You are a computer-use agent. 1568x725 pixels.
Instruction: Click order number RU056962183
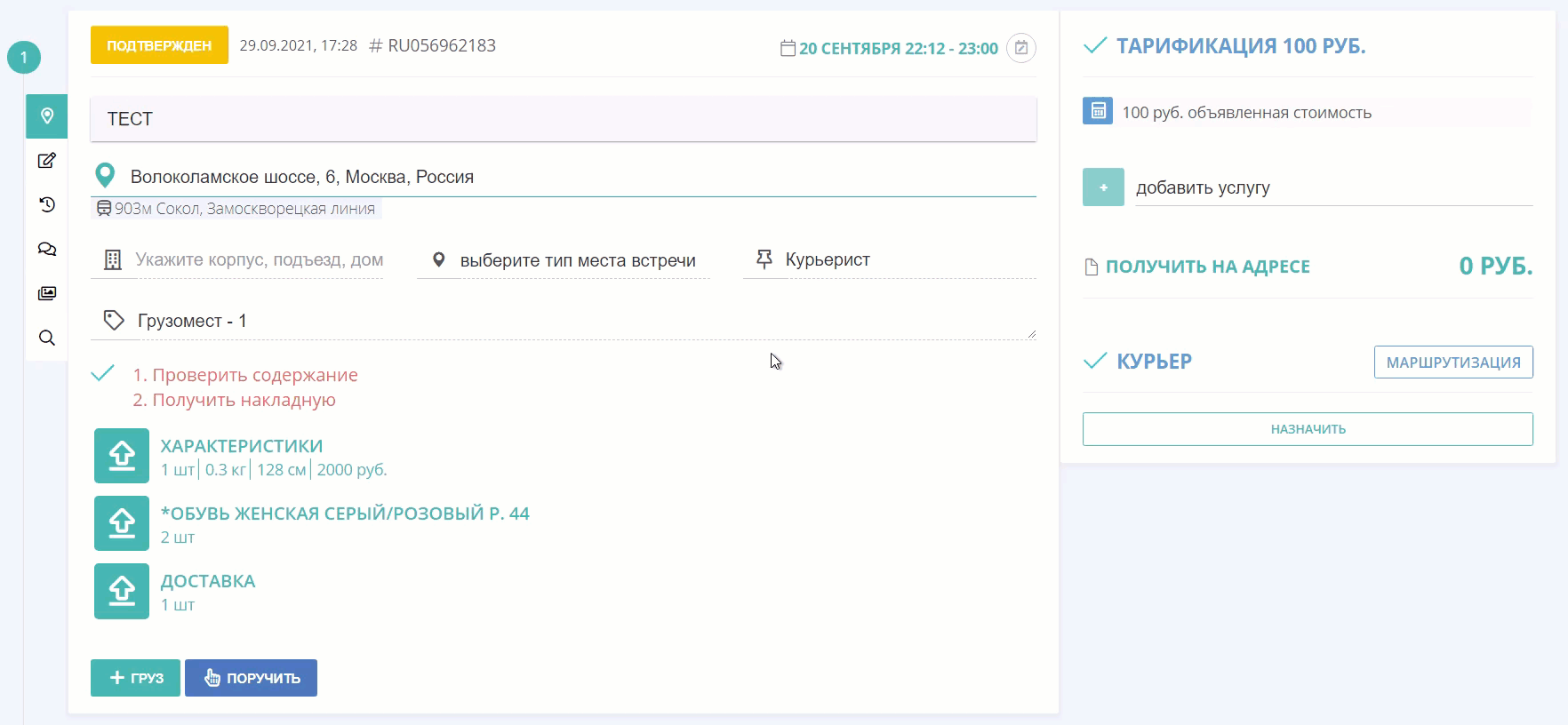(442, 45)
